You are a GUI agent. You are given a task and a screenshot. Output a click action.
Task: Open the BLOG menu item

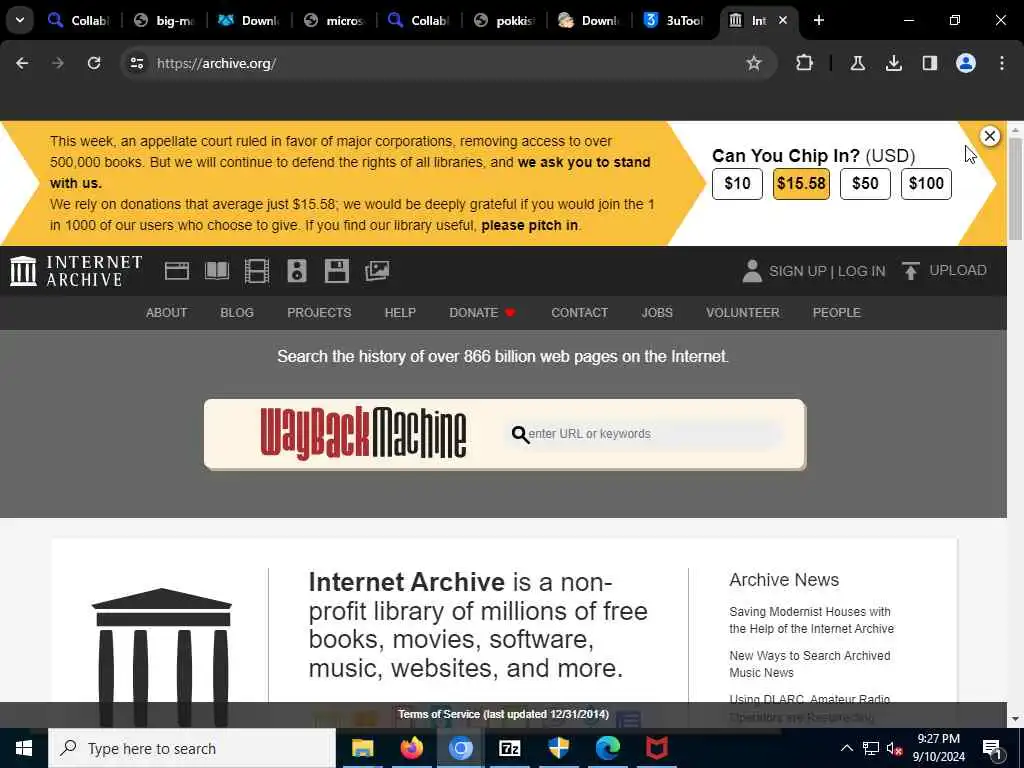pyautogui.click(x=237, y=313)
